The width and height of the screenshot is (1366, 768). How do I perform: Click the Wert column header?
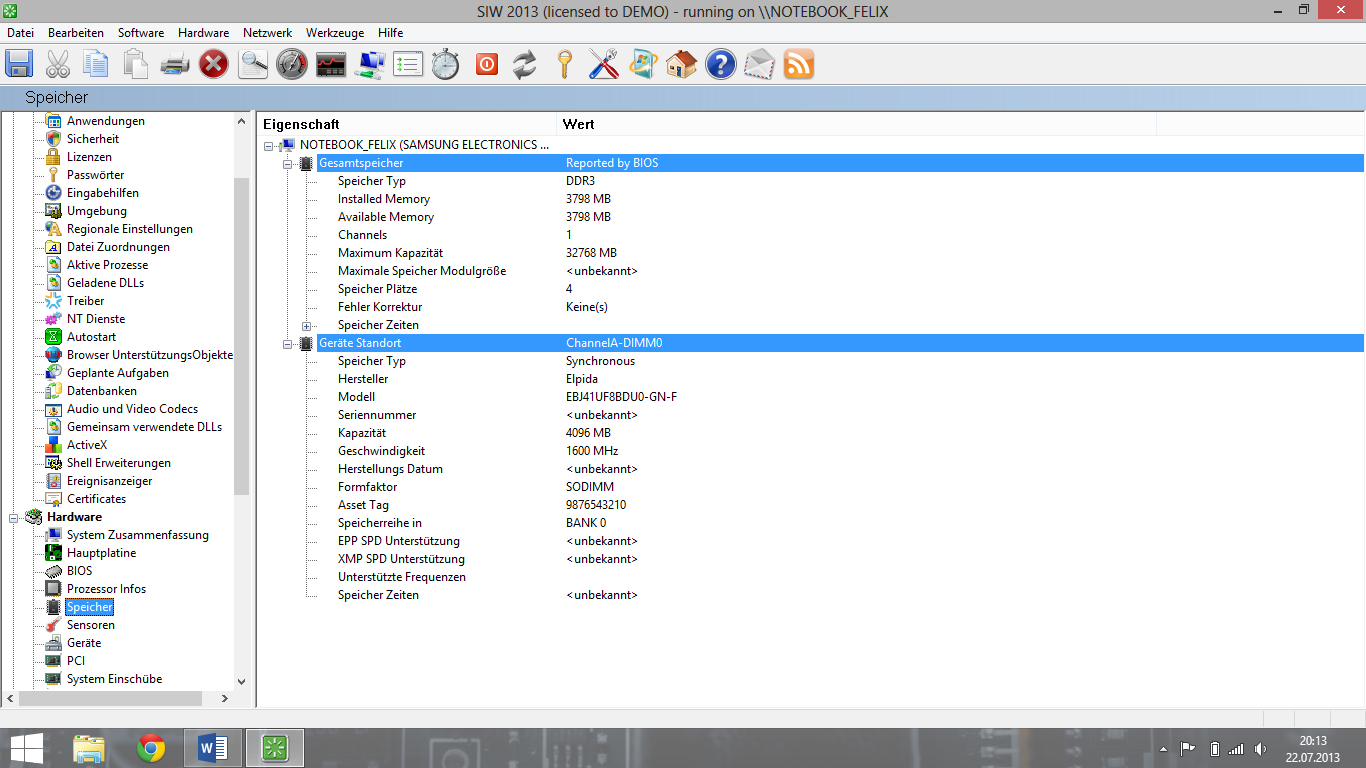[x=856, y=124]
